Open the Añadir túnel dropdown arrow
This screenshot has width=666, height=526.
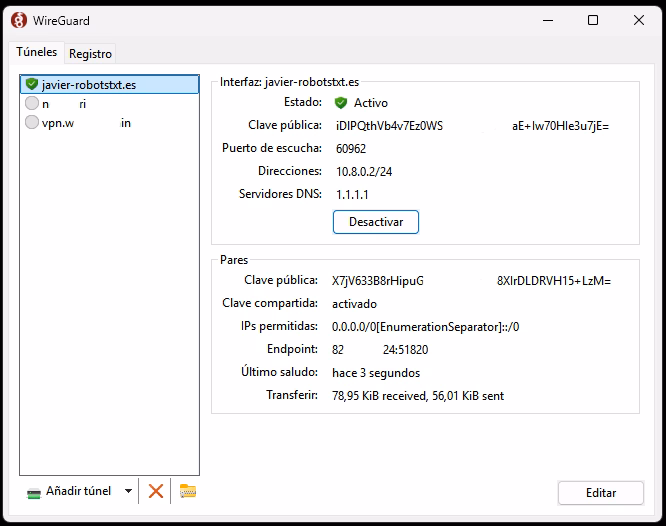[x=128, y=491]
